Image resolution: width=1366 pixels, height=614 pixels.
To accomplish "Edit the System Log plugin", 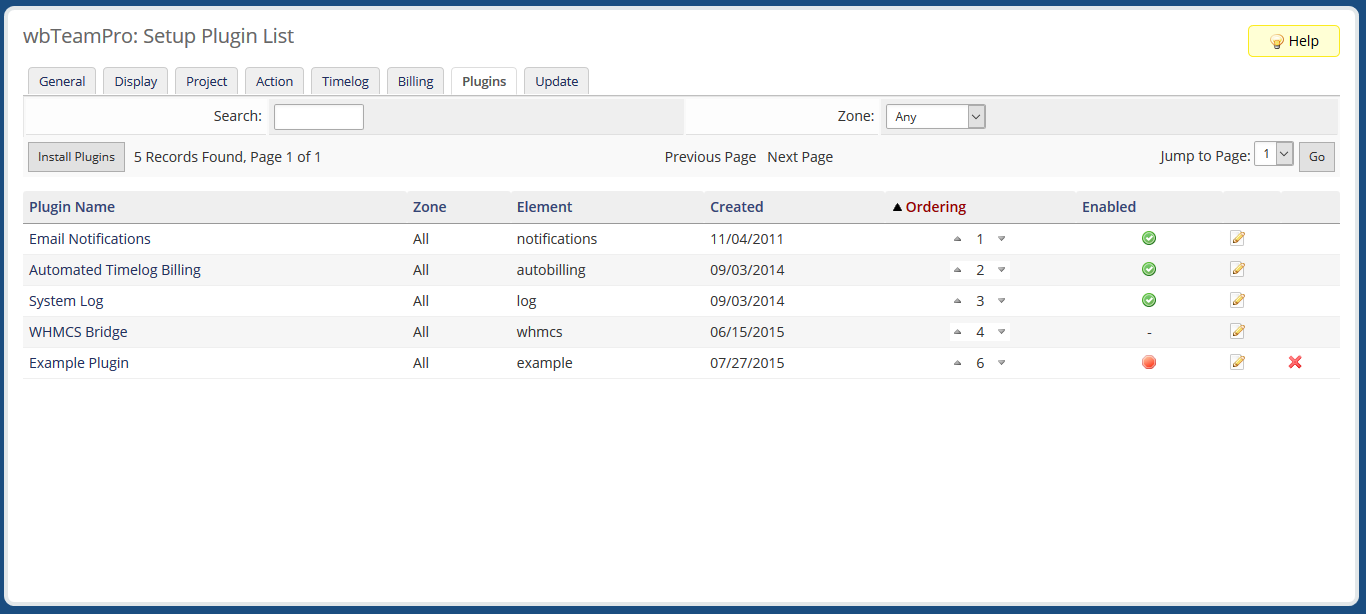I will pyautogui.click(x=1238, y=300).
